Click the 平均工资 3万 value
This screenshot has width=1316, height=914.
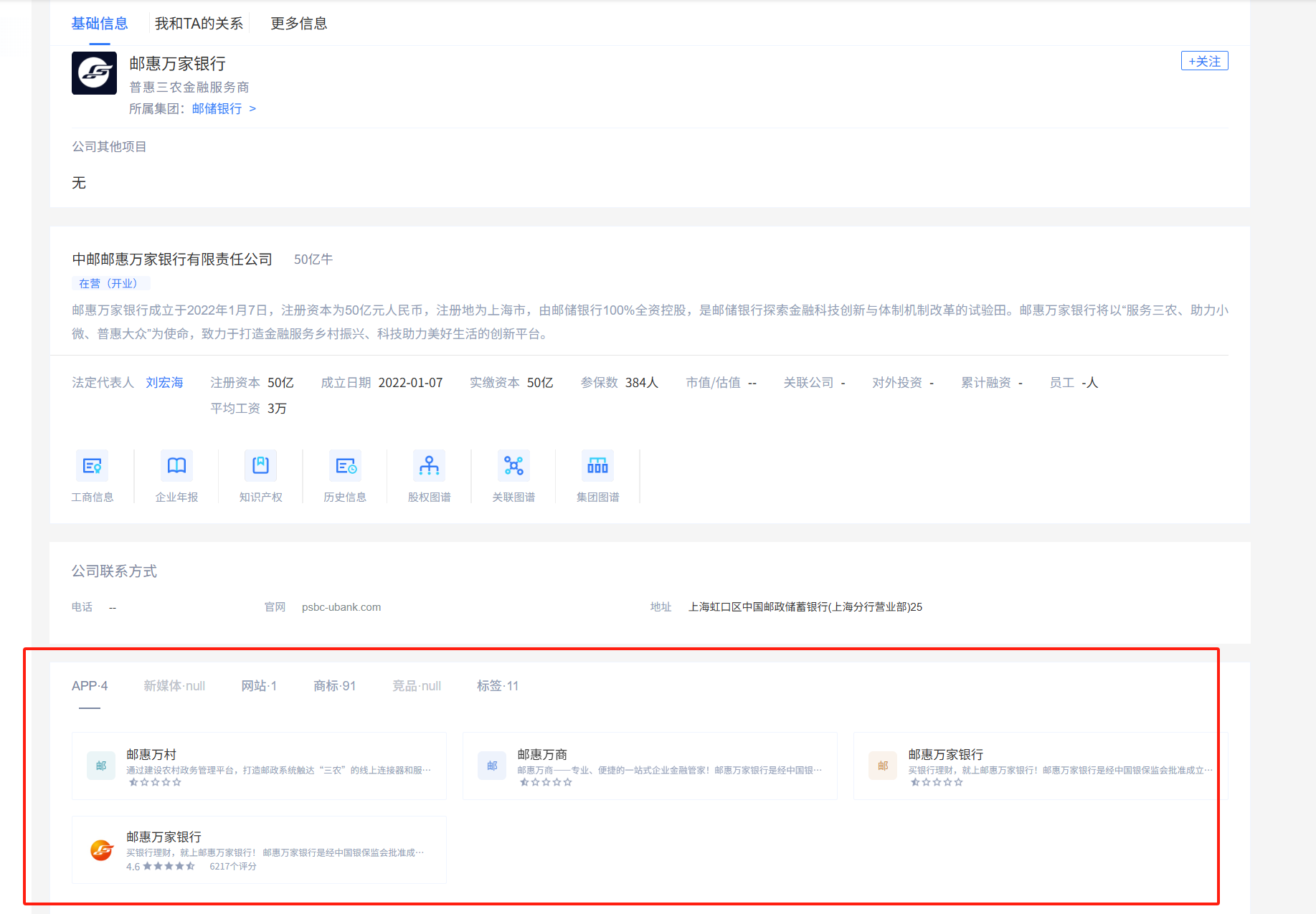click(x=277, y=409)
